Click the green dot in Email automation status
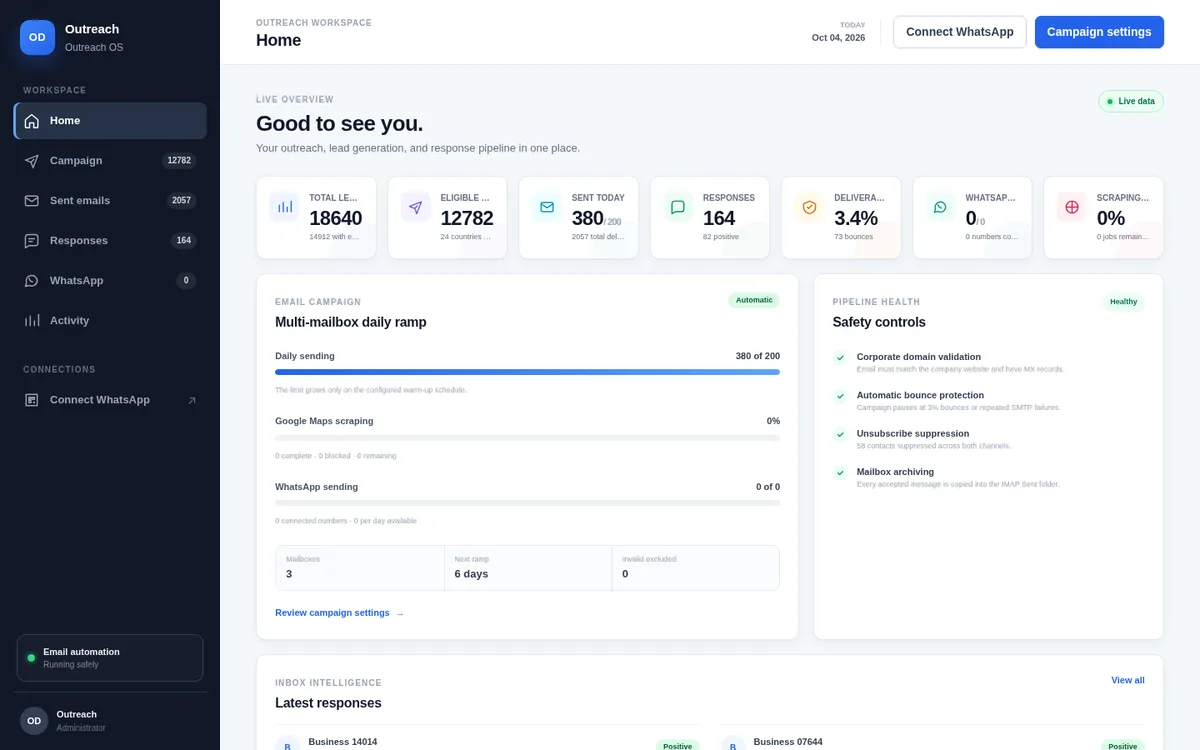The image size is (1200, 750). point(31,658)
